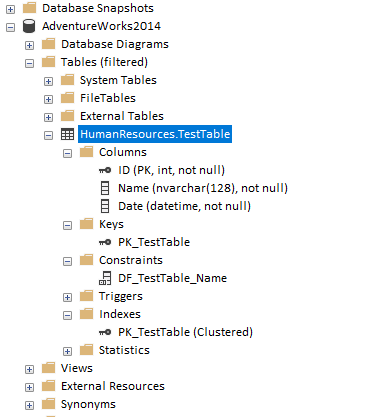Expand the Database Snapshots node
Viewport: 375px width, 417px height.
coord(10,9)
